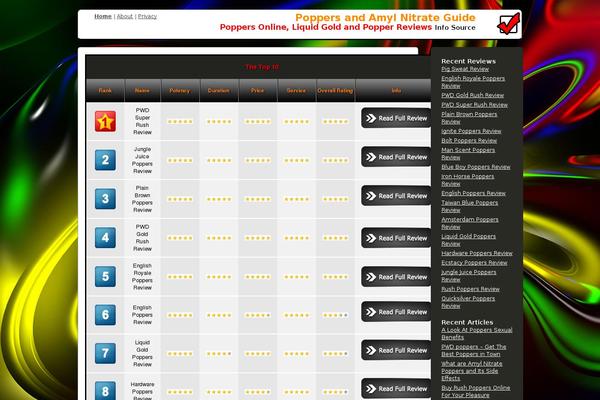Screen dimensions: 600x400
Task: Click price stars in Jungle Juice Poppers row
Action: point(258,160)
